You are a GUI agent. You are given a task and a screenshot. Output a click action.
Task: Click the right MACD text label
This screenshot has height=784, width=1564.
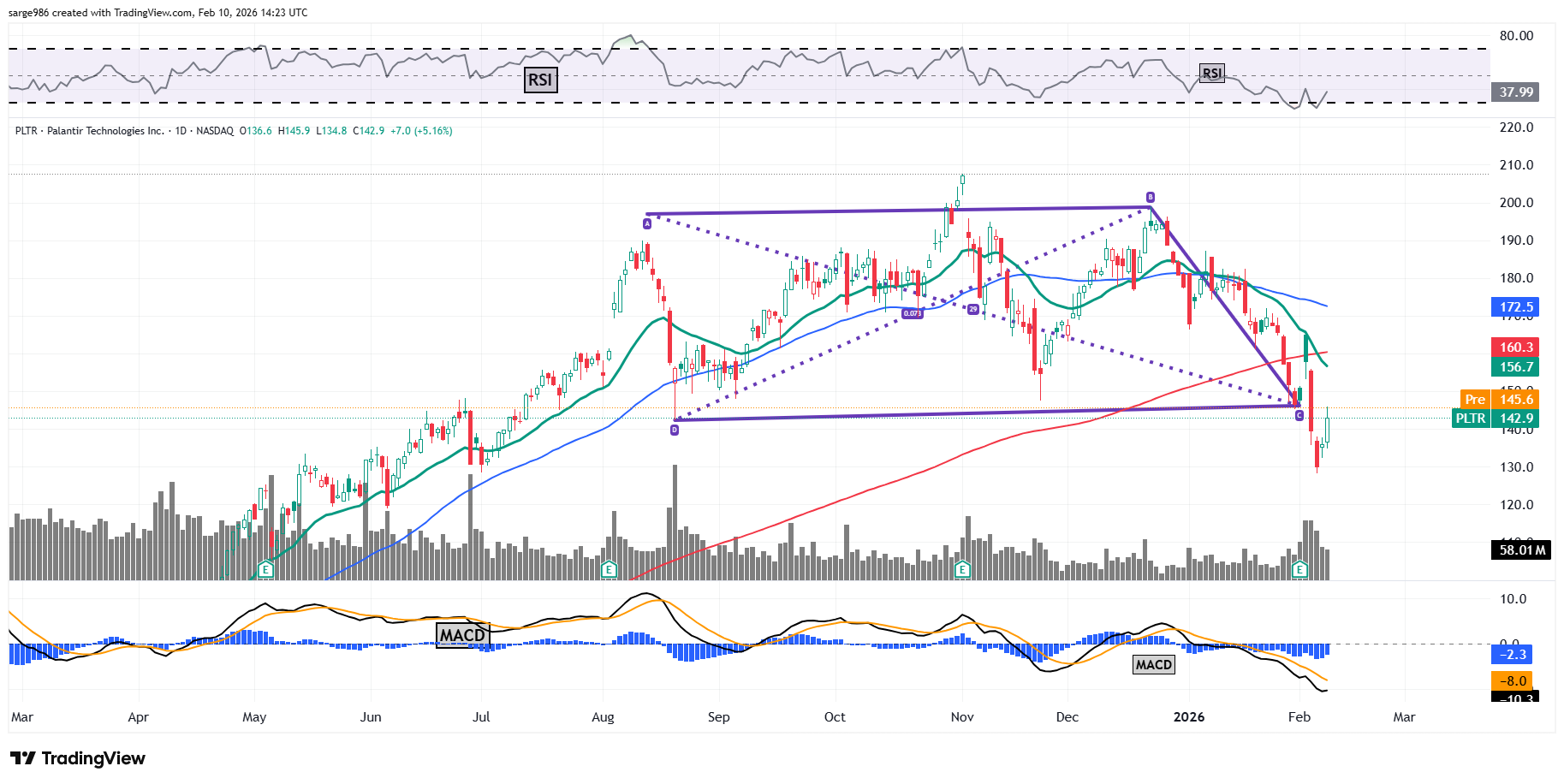[1153, 665]
